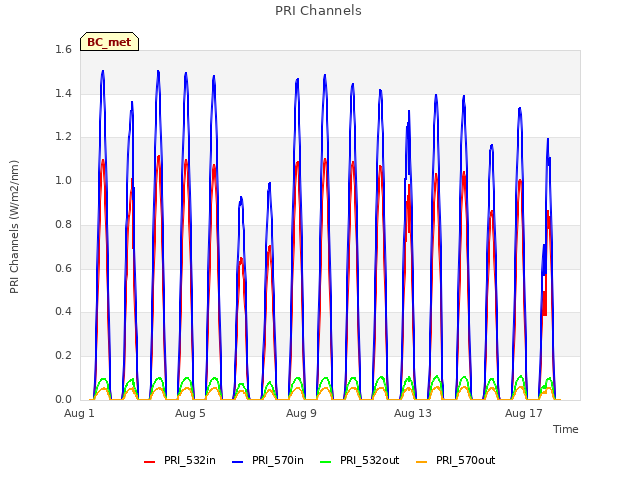Click the 0.0 y-axis tick label
Viewport: 640px width, 480px height.
63,399
